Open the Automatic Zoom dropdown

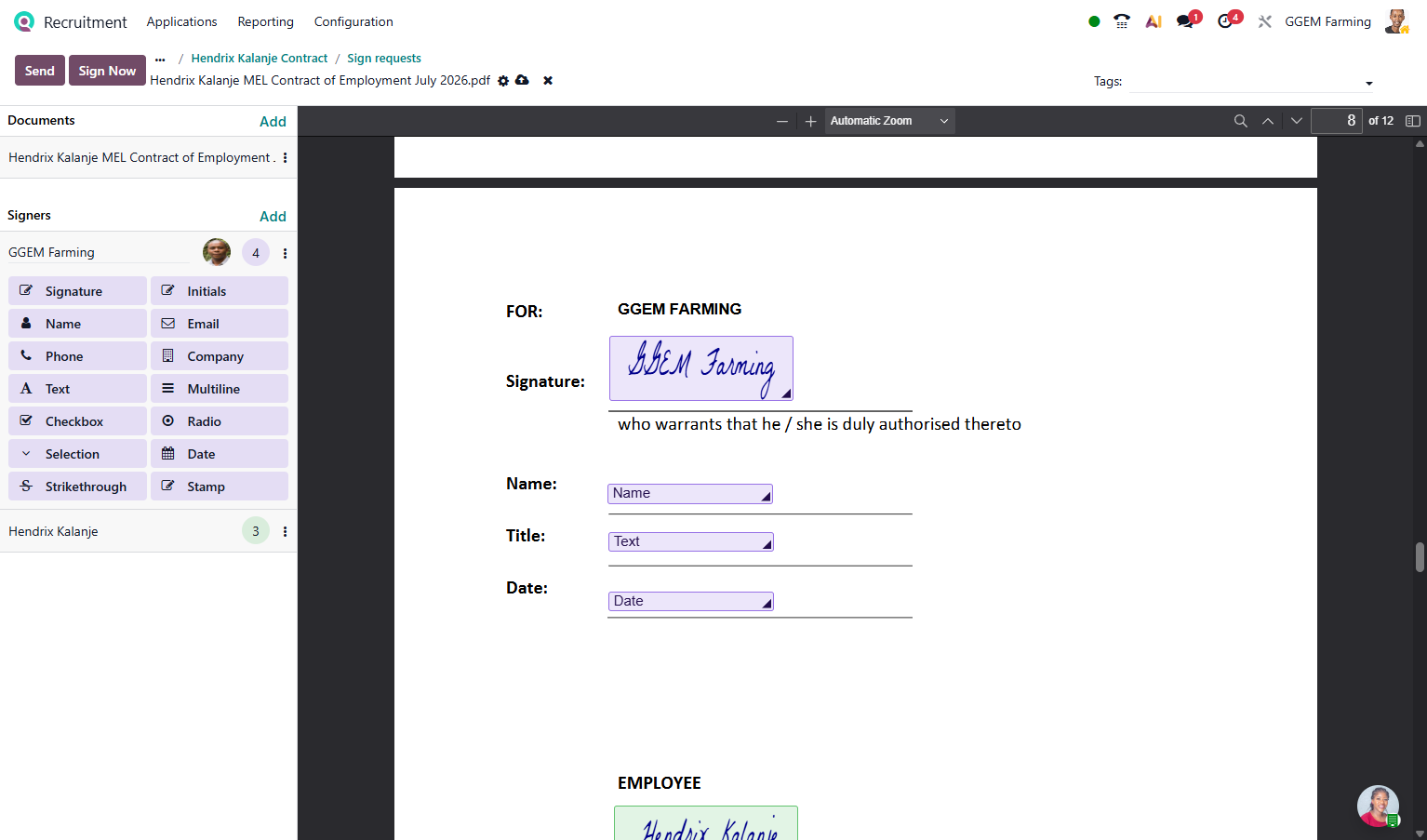click(x=889, y=121)
